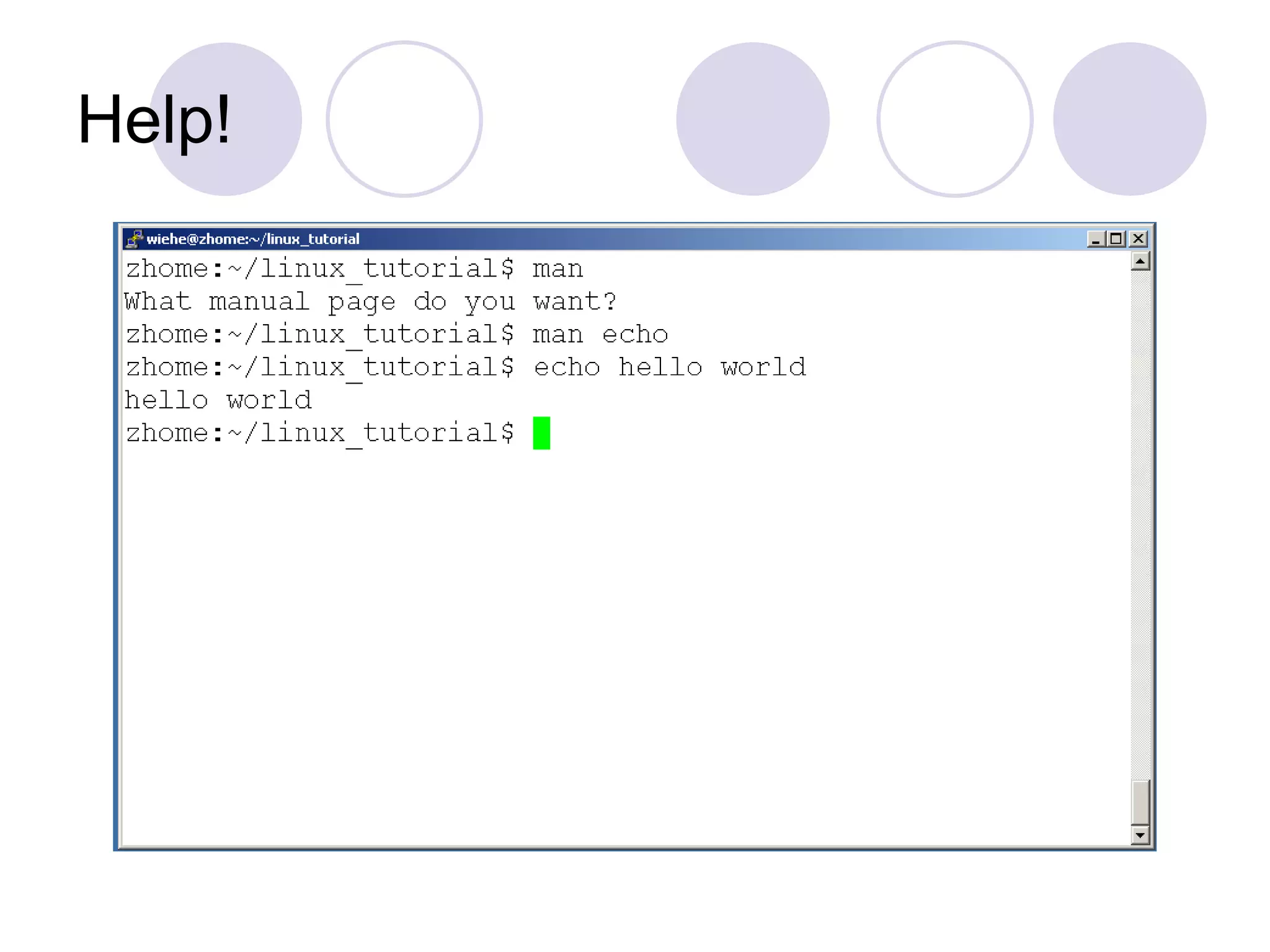Close the wiehe@zhome terminal window

[1138, 239]
